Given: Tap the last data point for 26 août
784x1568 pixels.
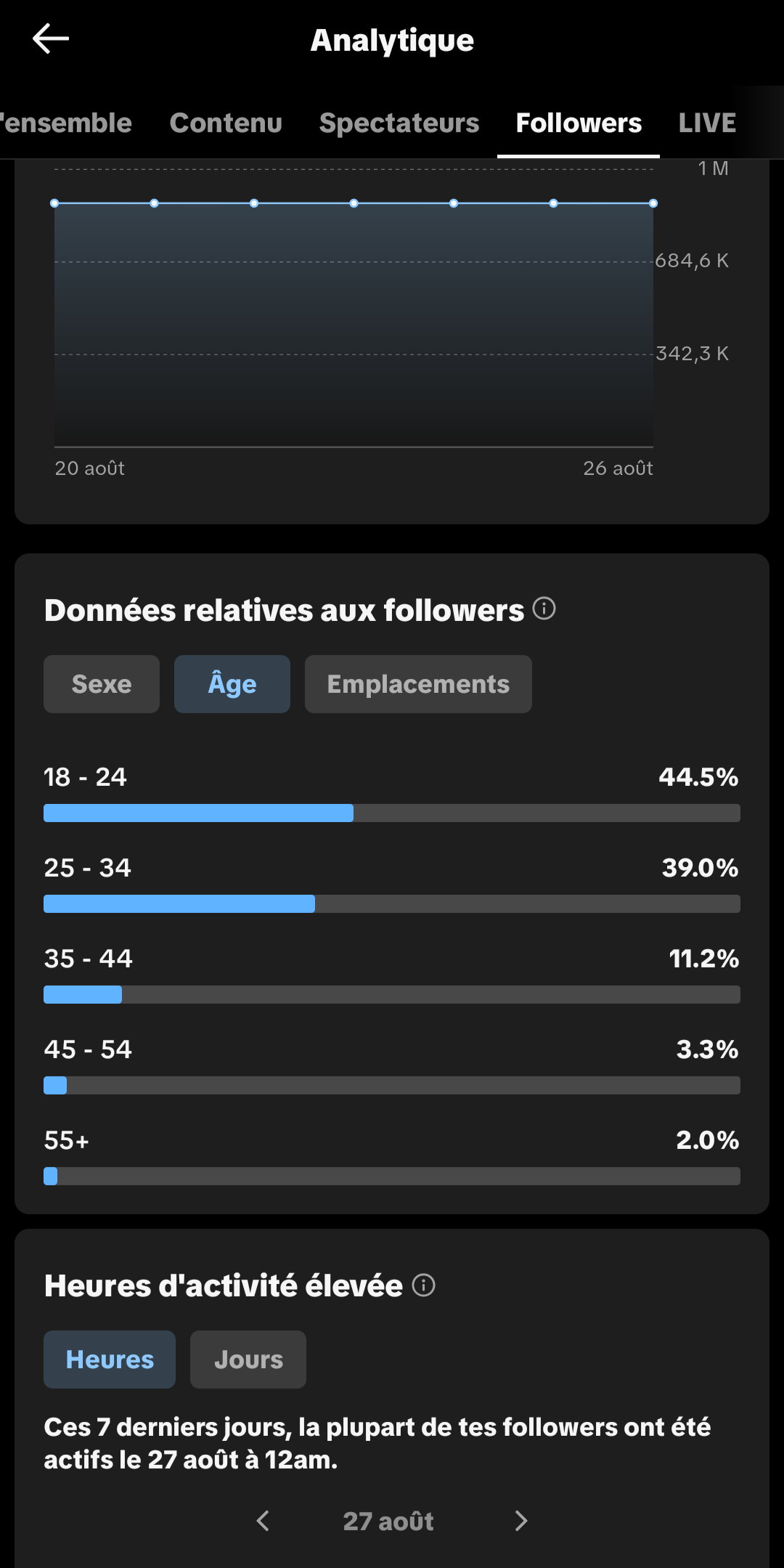Looking at the screenshot, I should (653, 203).
